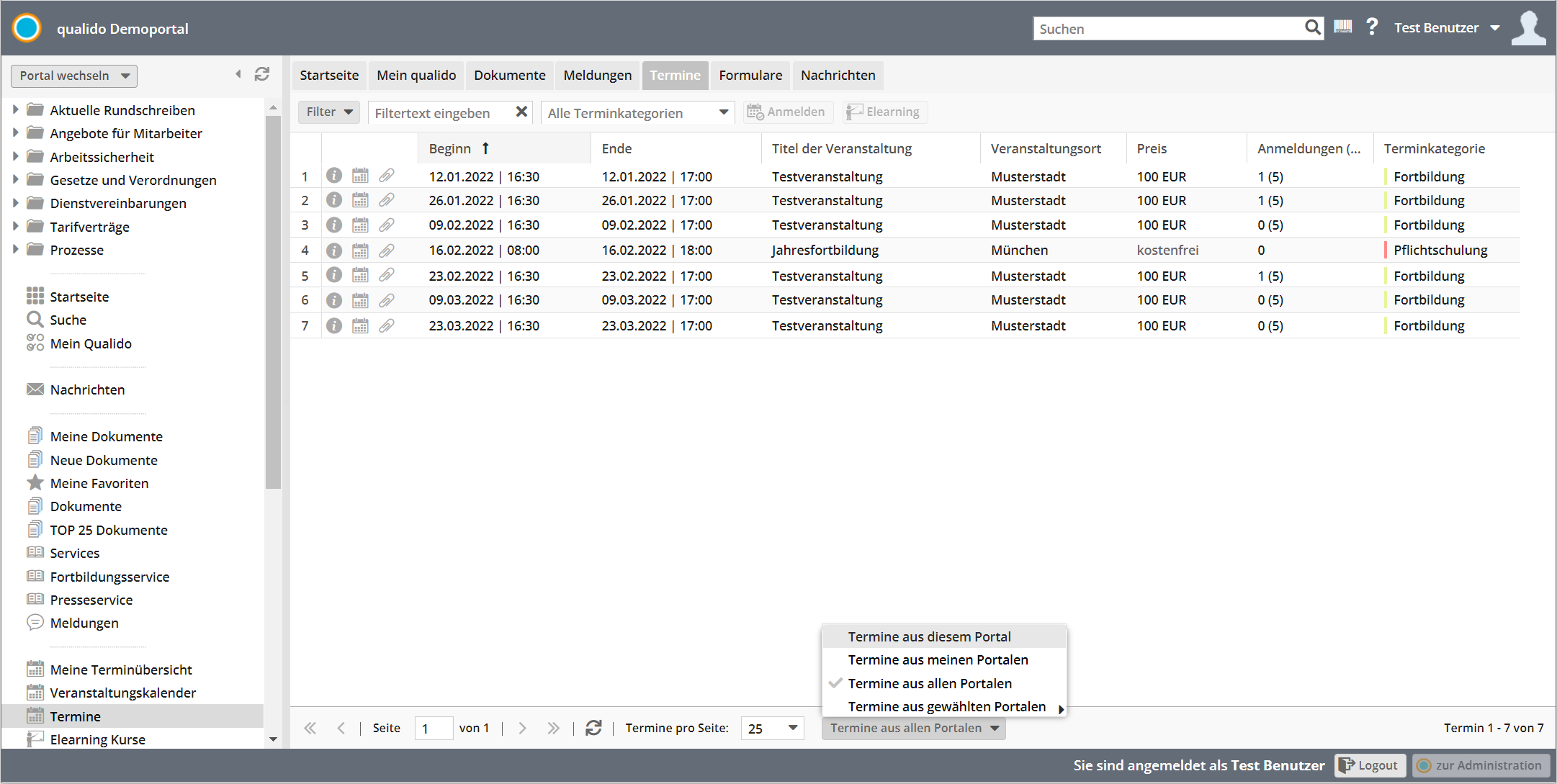This screenshot has width=1557, height=784.
Task: Click refresh icon in pagination bar
Action: pos(593,728)
